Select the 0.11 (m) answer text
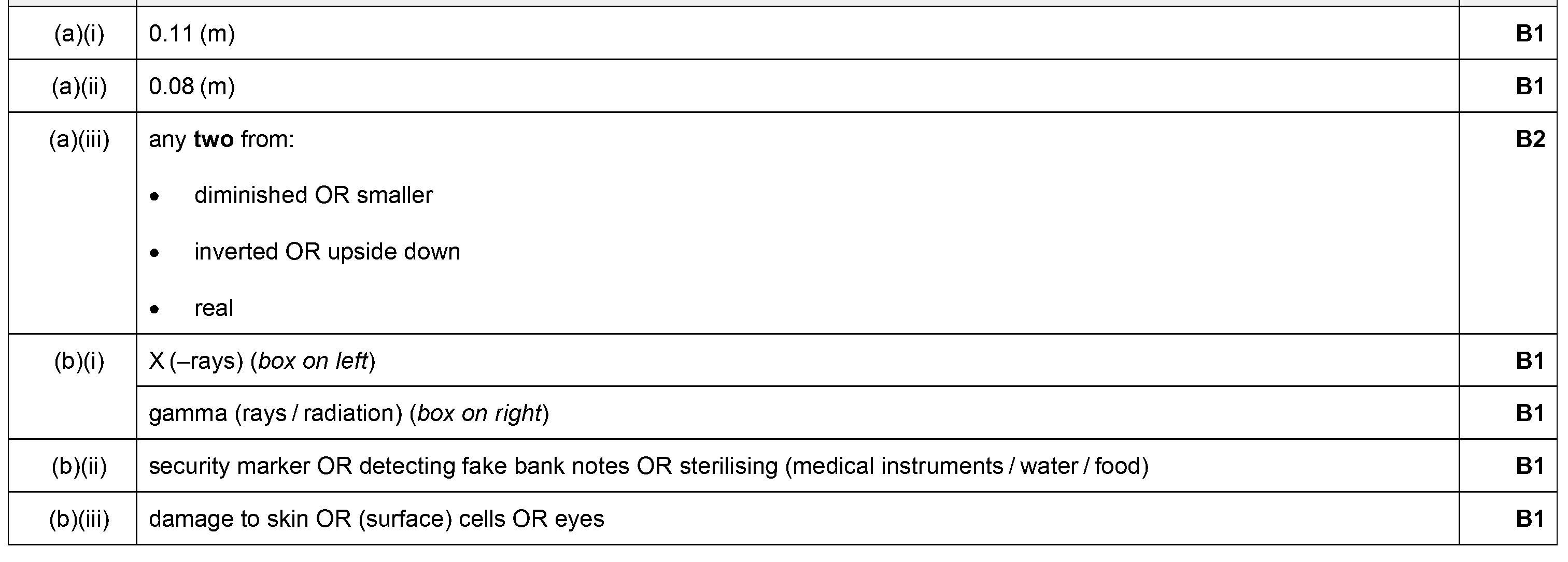Viewport: 1568px width, 562px height. (x=192, y=34)
